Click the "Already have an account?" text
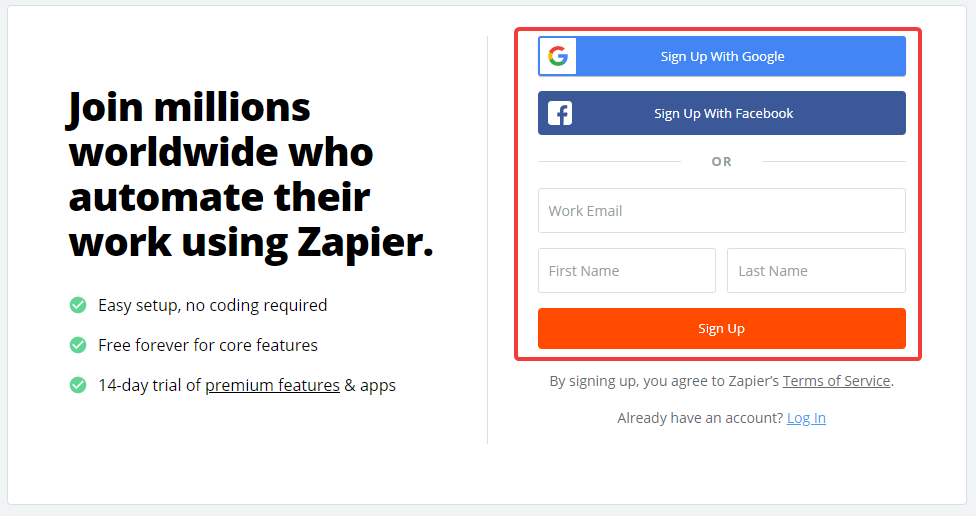The image size is (976, 516). (x=700, y=418)
